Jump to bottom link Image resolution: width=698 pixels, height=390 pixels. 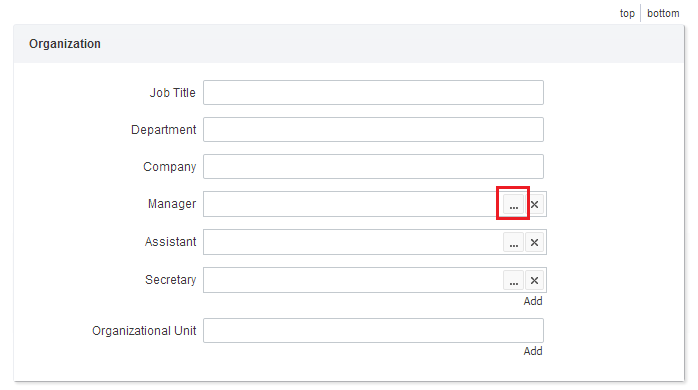pos(663,13)
